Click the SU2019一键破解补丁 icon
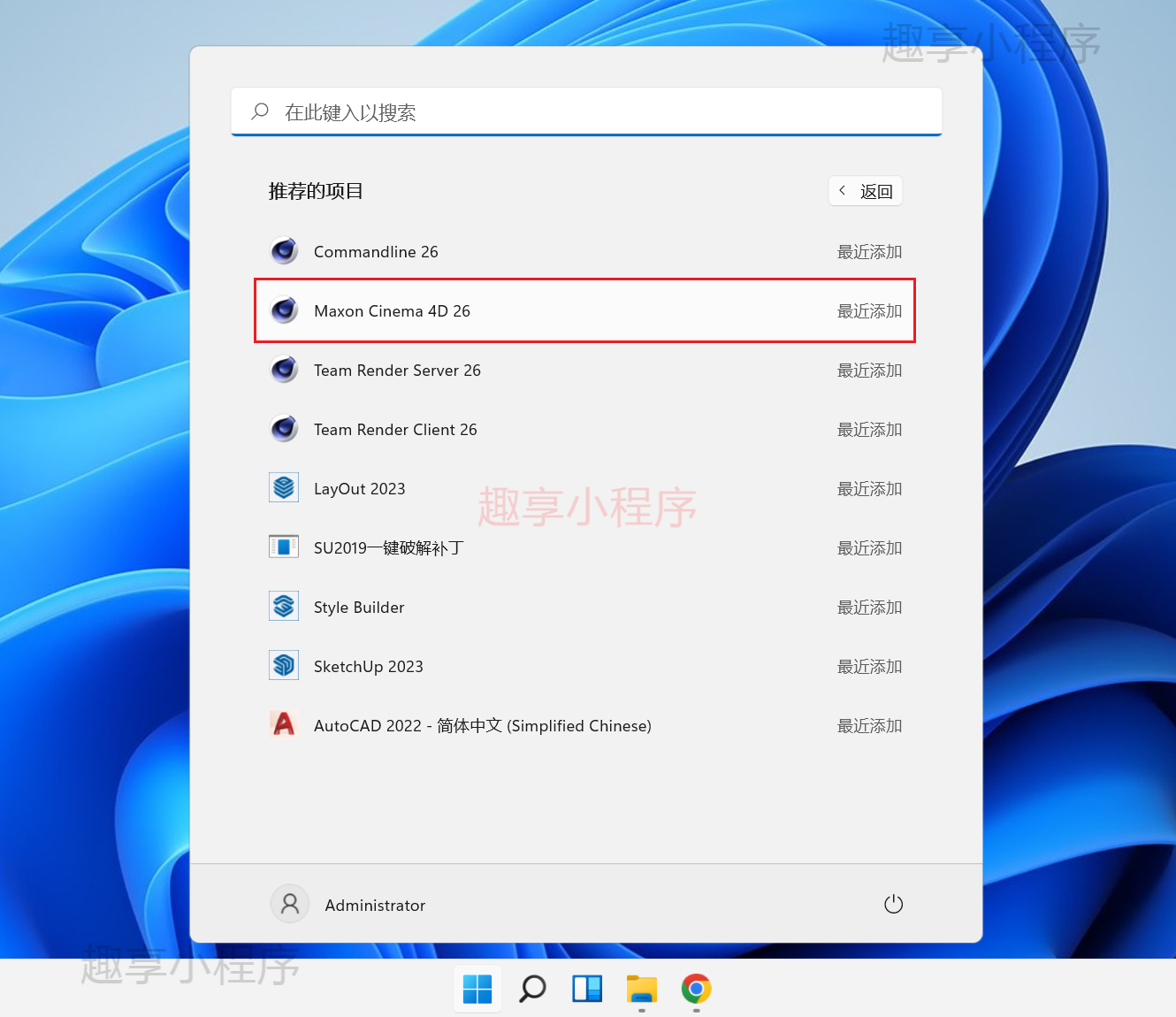The width and height of the screenshot is (1176, 1017). tap(284, 547)
